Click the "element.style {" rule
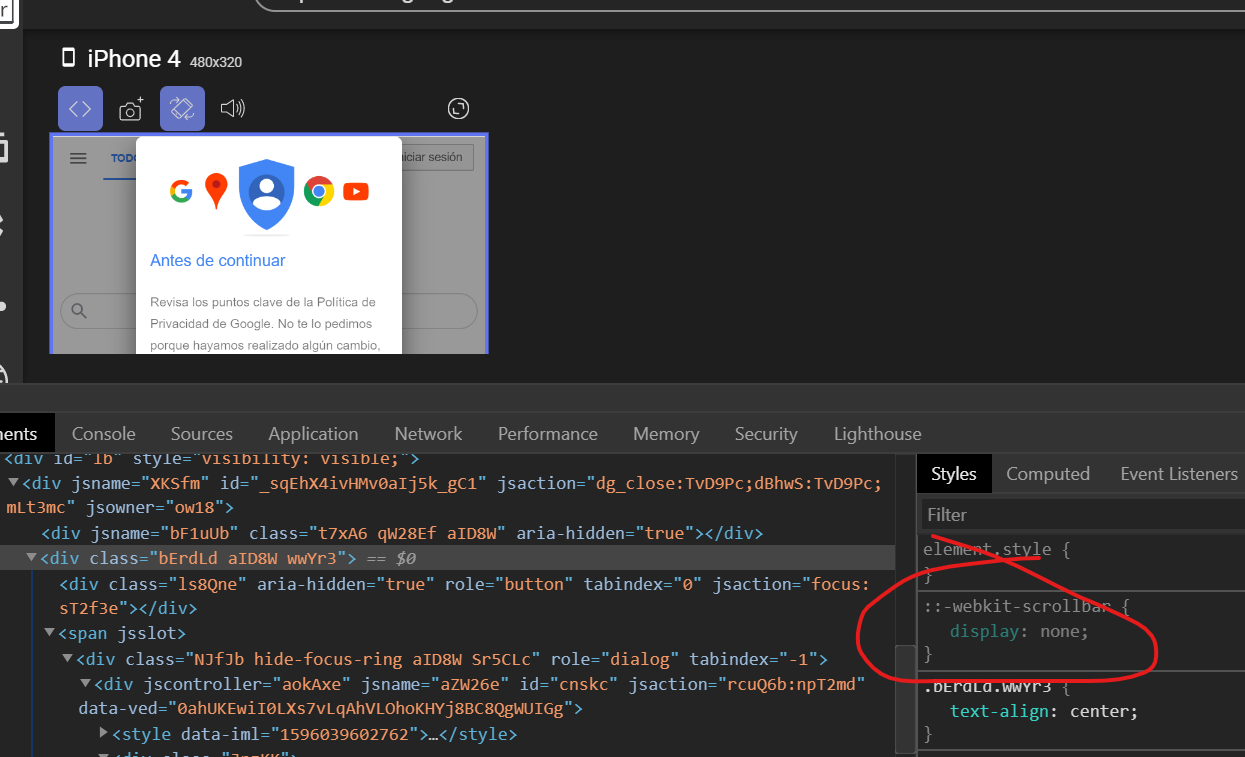This screenshot has width=1245, height=757. pos(997,550)
